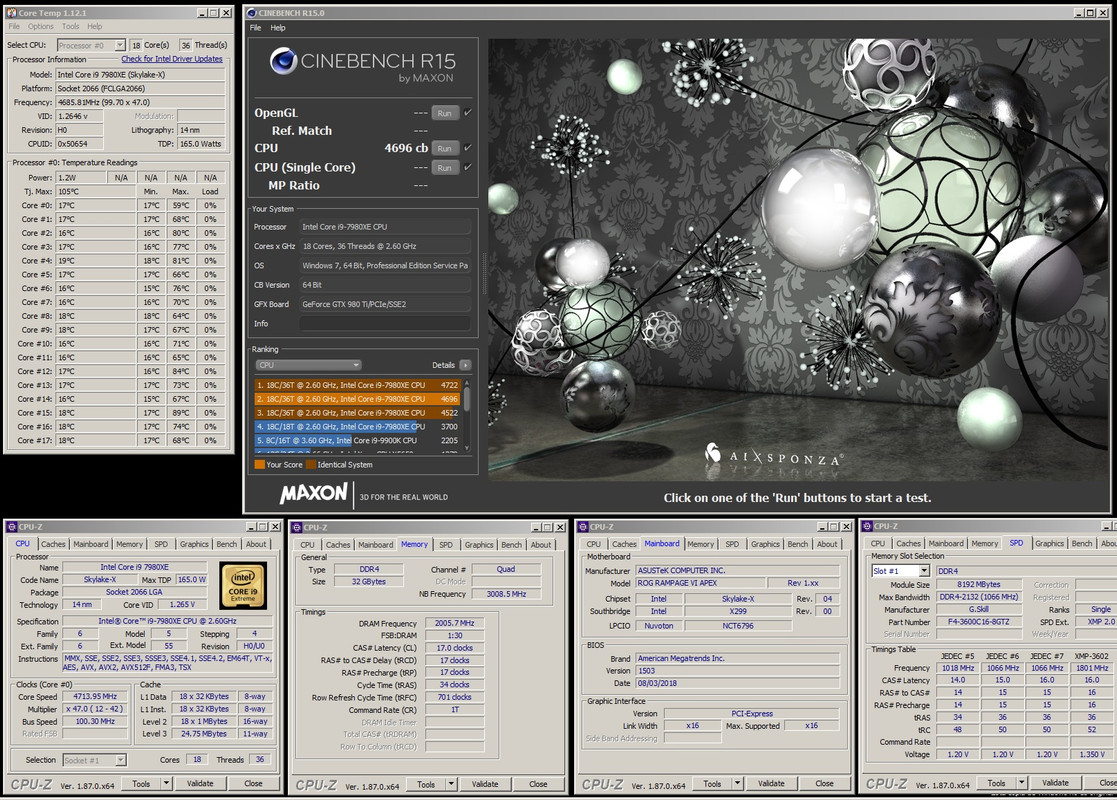
Task: Click the orange Your Score legend swatch
Action: [259, 464]
